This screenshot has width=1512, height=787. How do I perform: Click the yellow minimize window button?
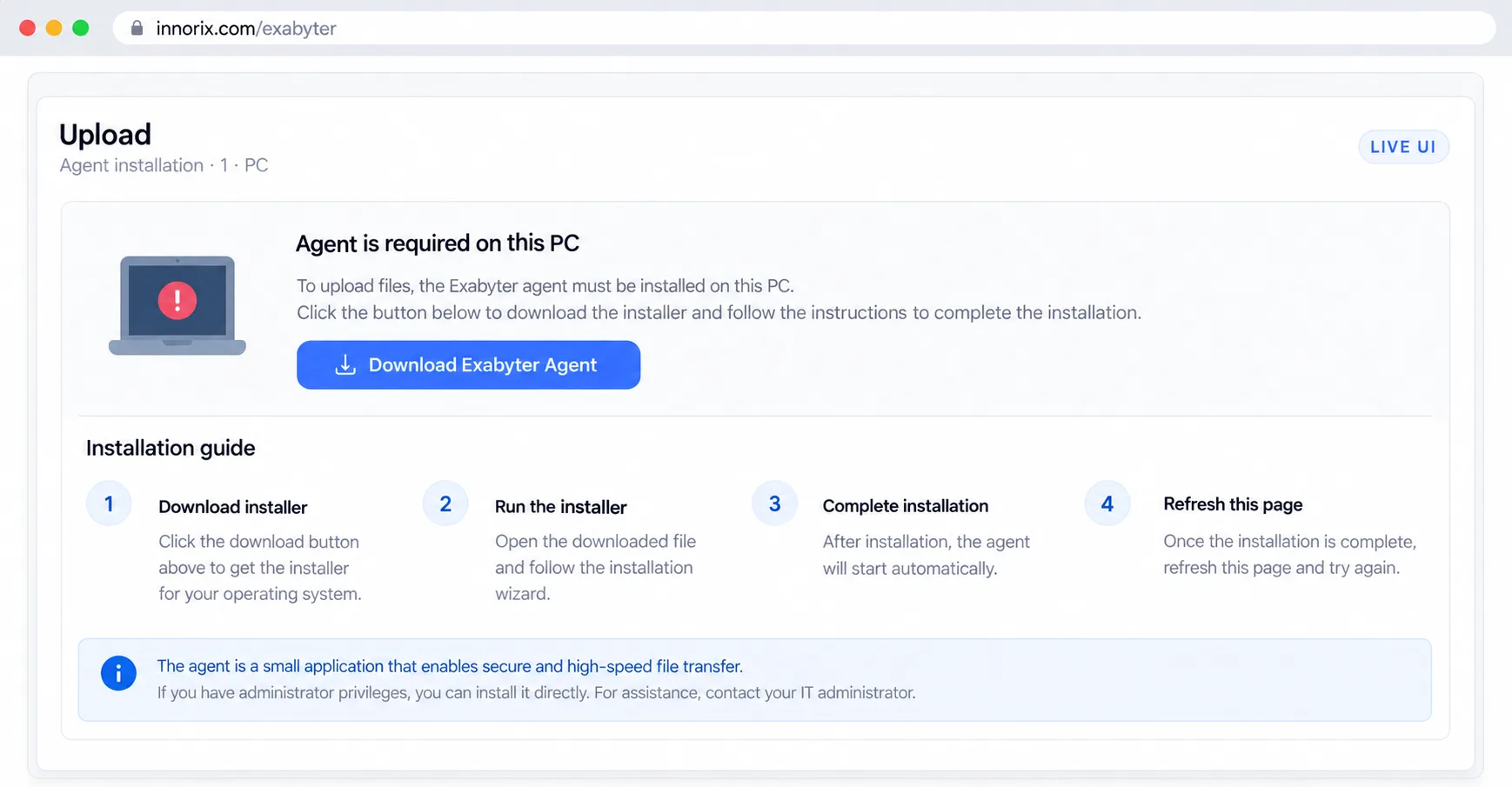(54, 28)
